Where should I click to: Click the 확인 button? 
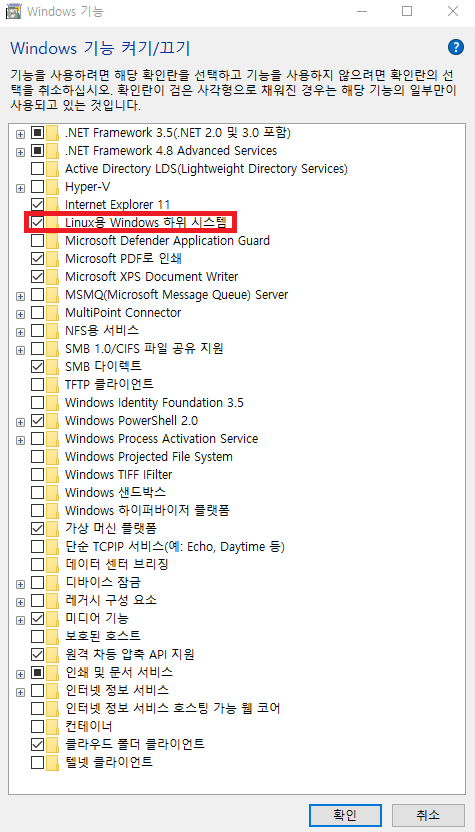point(345,815)
